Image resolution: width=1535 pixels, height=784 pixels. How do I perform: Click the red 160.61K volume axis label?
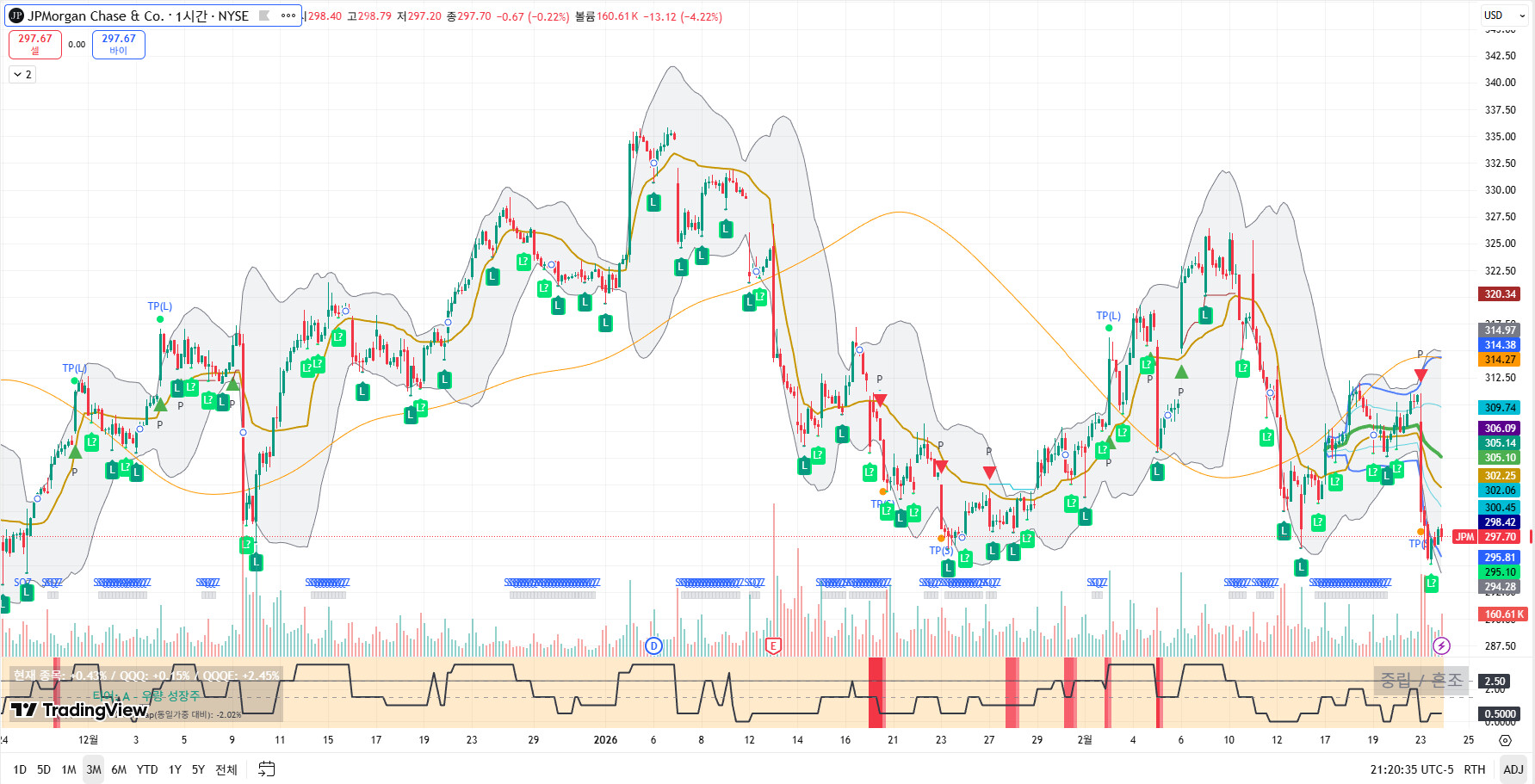(x=1502, y=614)
